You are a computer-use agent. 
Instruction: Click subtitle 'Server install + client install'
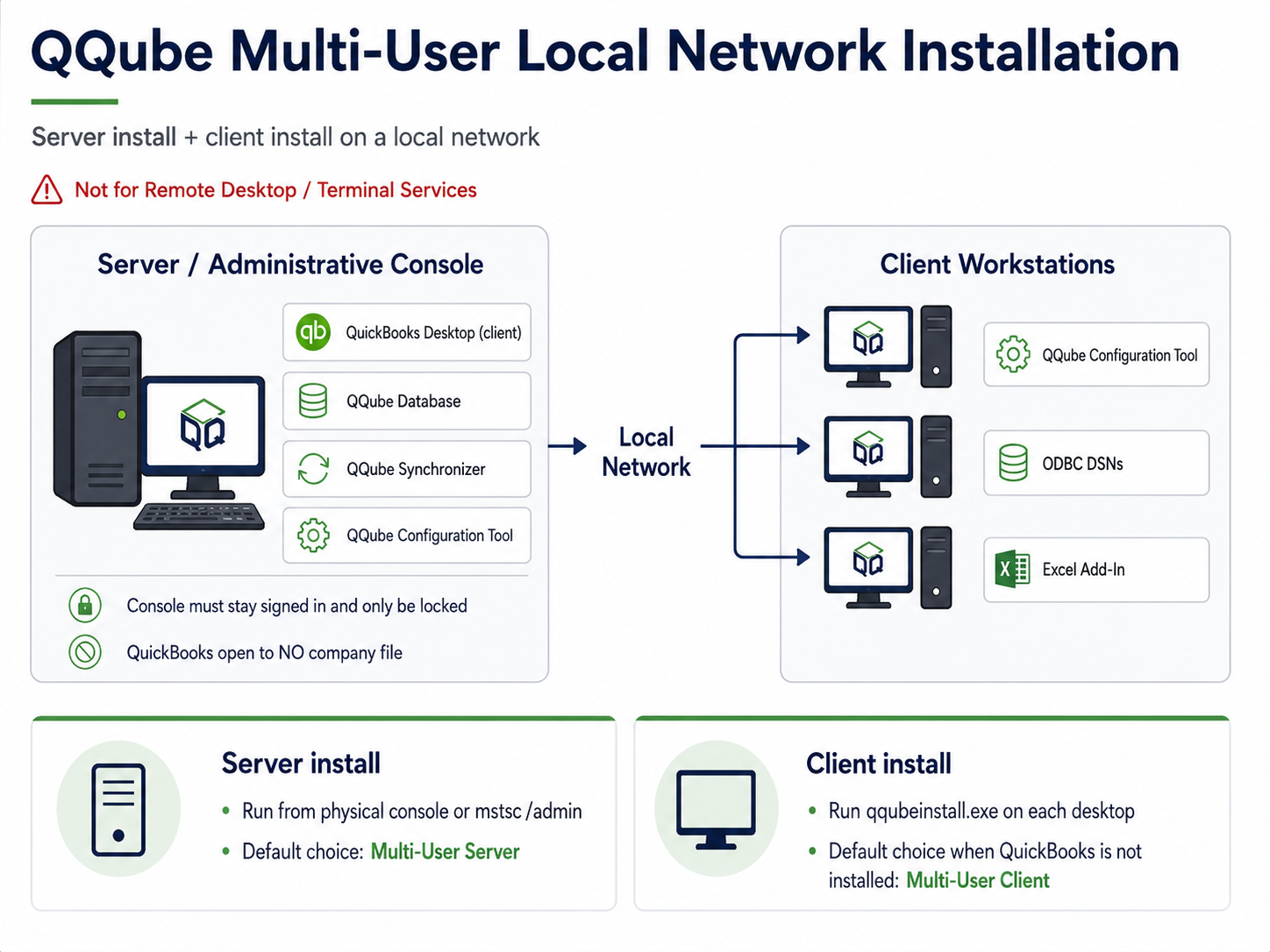285,137
